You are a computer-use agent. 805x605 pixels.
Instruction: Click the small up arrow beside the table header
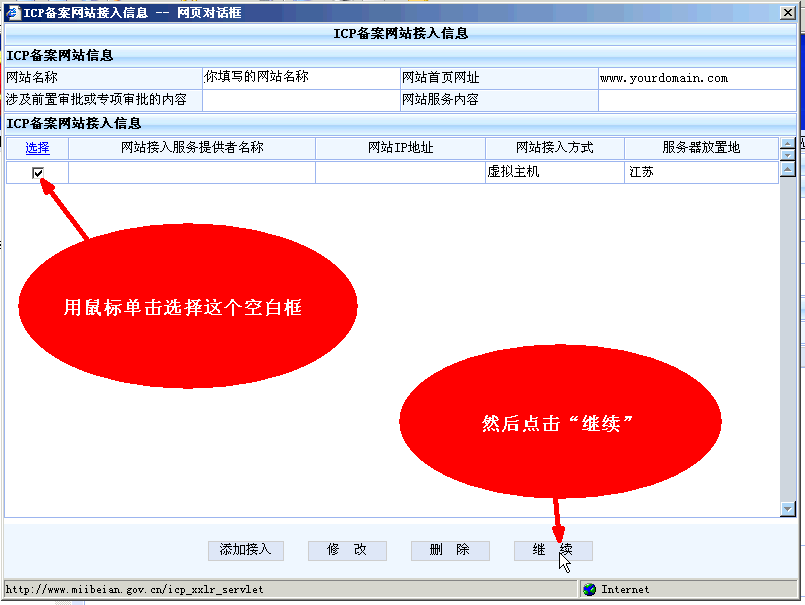pyautogui.click(x=787, y=143)
